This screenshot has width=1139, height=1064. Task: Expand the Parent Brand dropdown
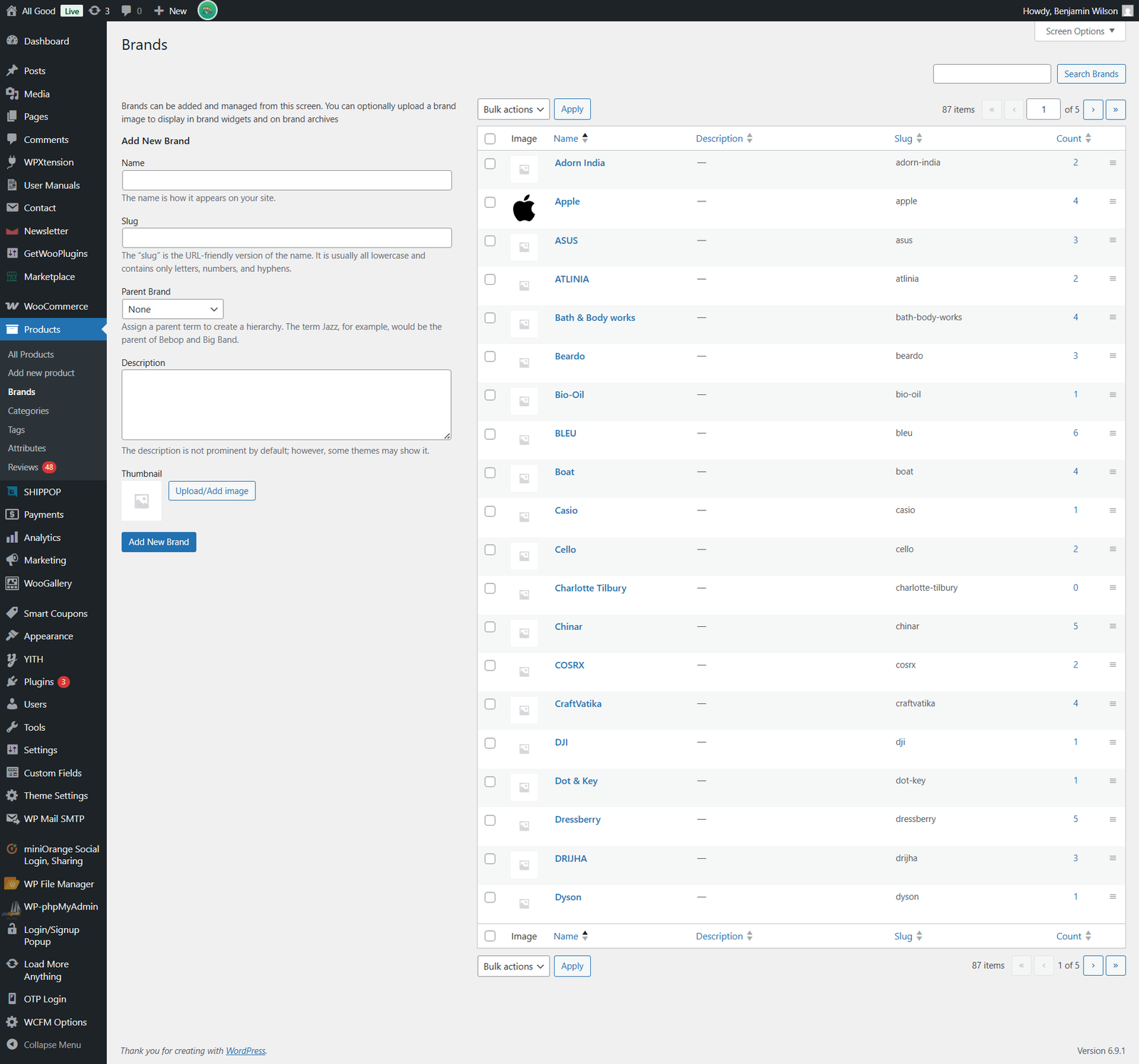(172, 309)
